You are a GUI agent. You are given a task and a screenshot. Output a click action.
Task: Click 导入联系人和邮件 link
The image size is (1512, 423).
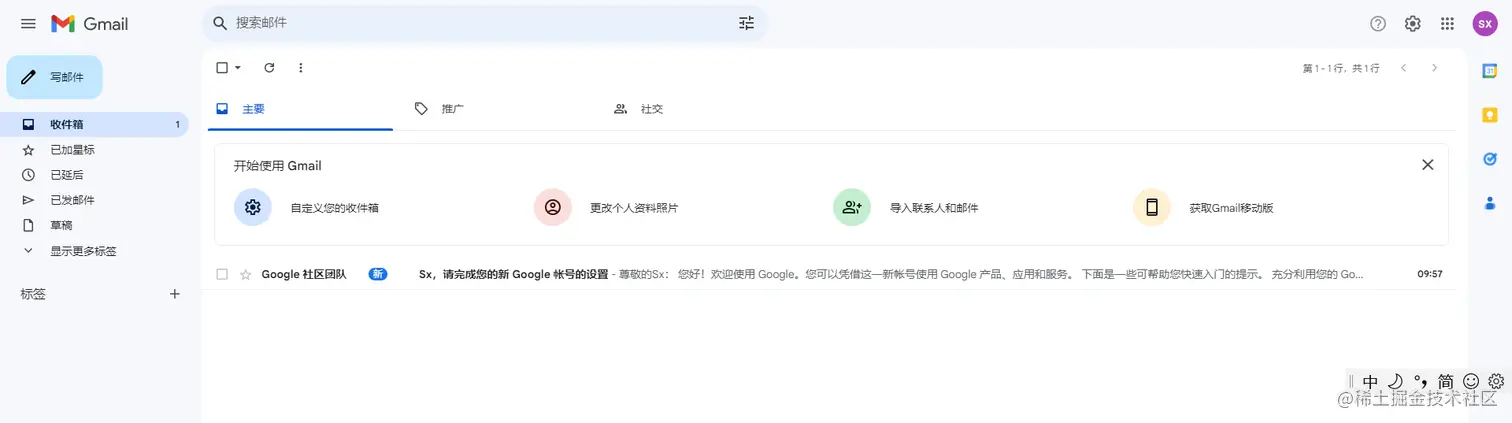[x=934, y=208]
